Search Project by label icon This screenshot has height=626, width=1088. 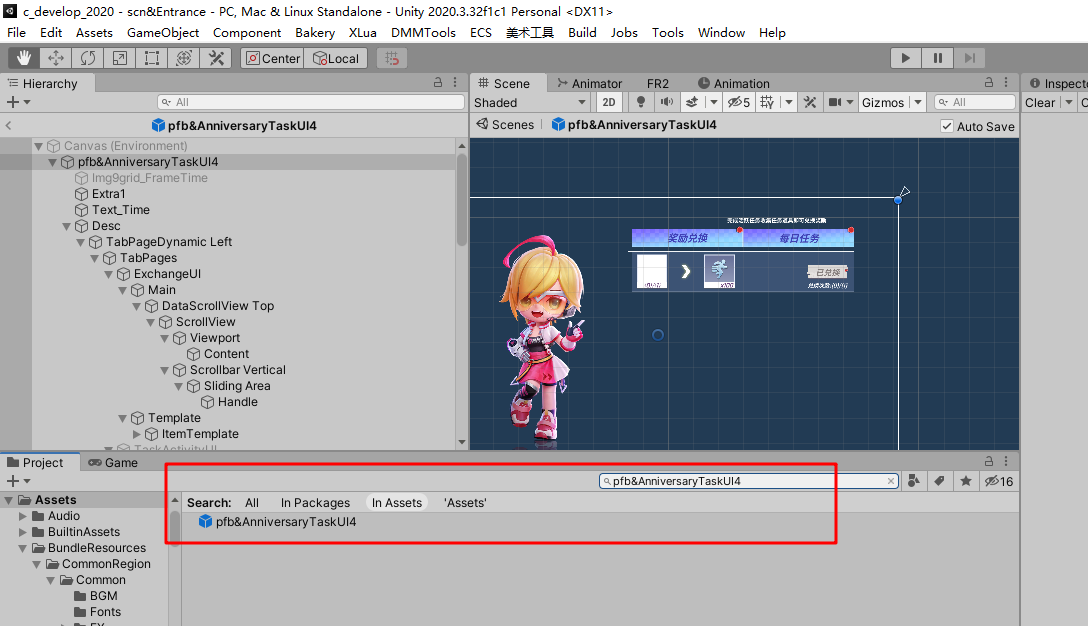point(940,482)
